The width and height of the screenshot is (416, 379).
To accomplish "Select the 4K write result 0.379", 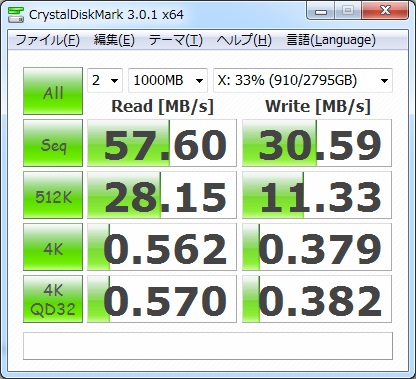I will (317, 247).
